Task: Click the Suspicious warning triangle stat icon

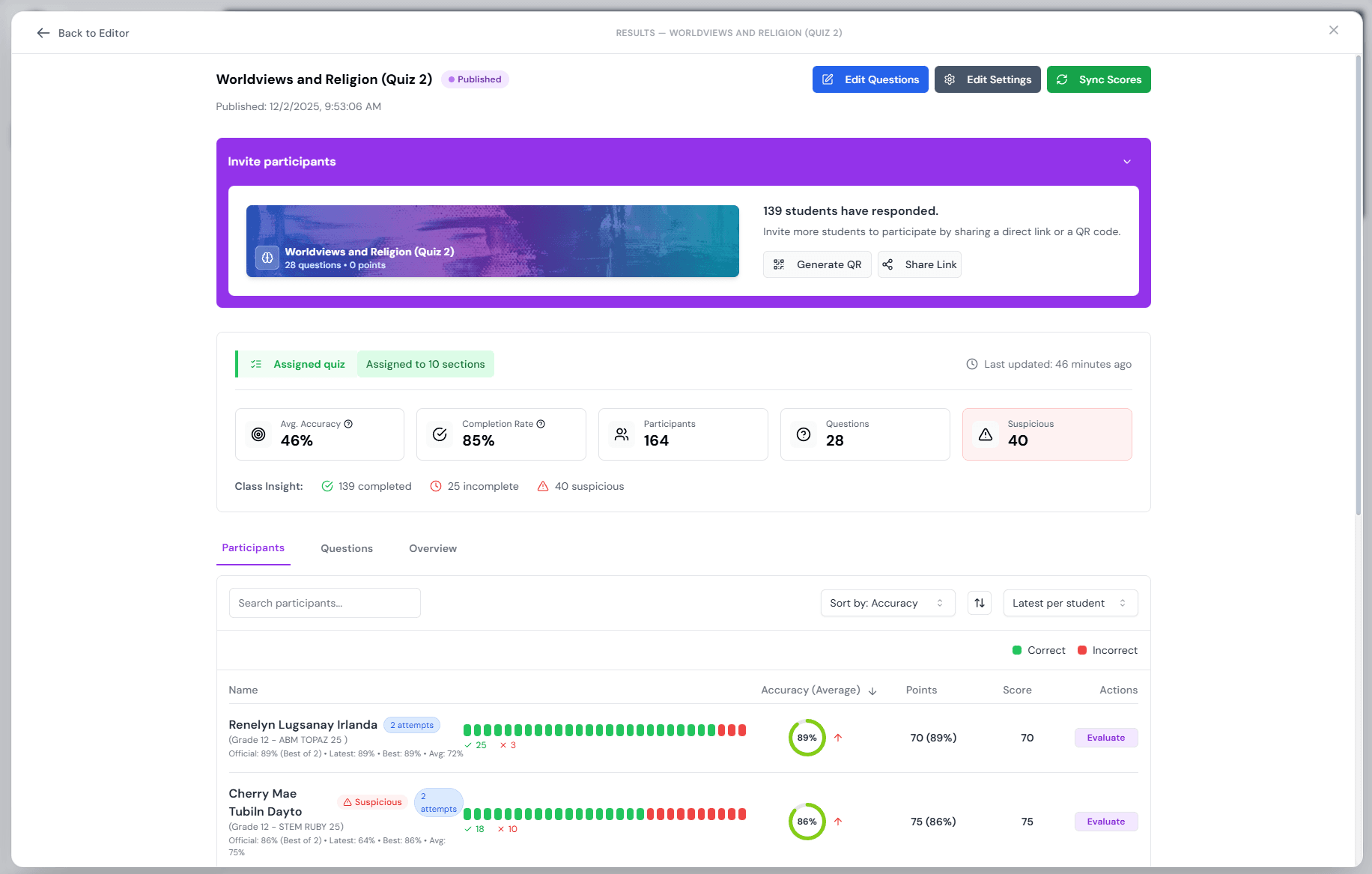Action: [986, 434]
